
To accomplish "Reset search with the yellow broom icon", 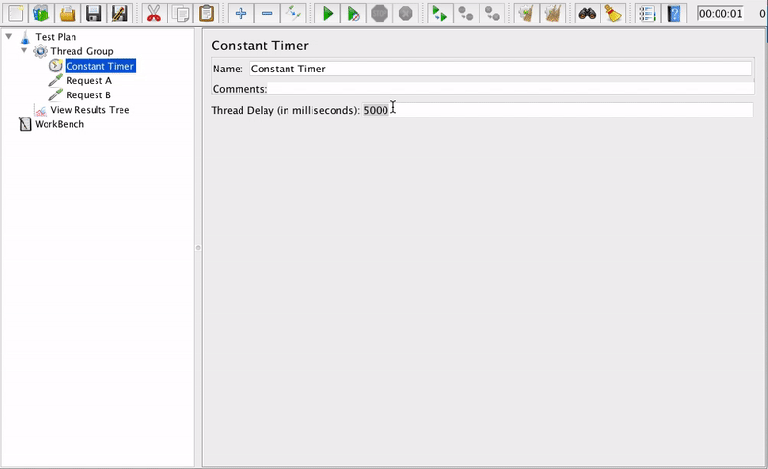I will click(x=613, y=13).
